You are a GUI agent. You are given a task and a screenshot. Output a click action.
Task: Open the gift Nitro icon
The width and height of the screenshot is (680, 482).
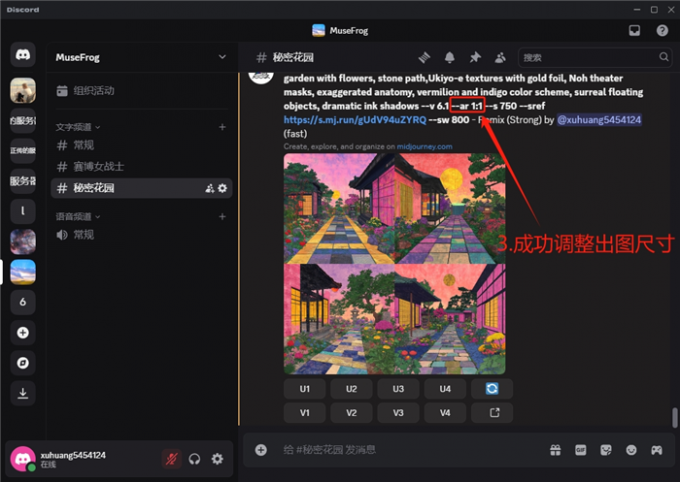click(x=556, y=450)
